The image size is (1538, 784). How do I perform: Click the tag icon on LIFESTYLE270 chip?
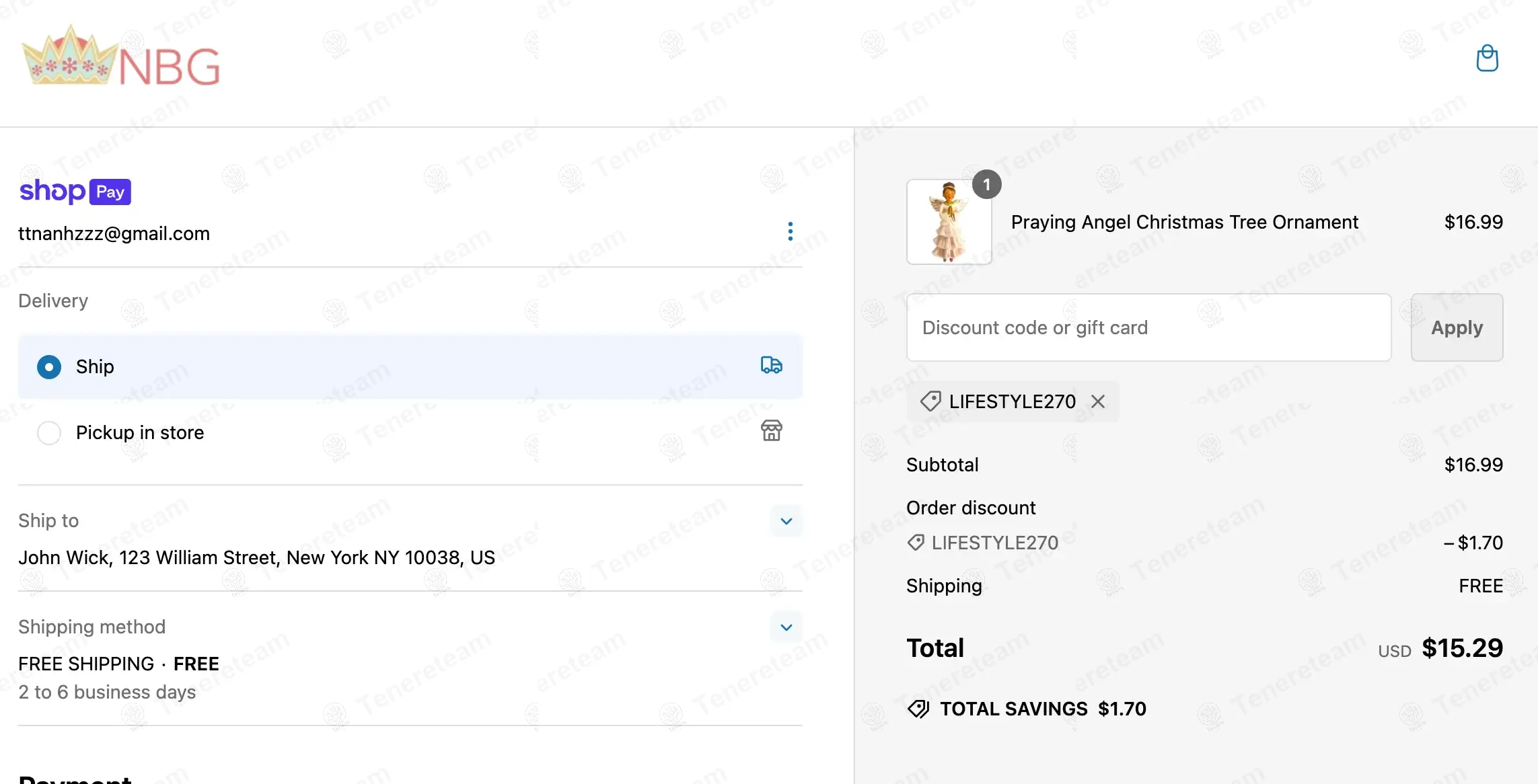point(930,401)
